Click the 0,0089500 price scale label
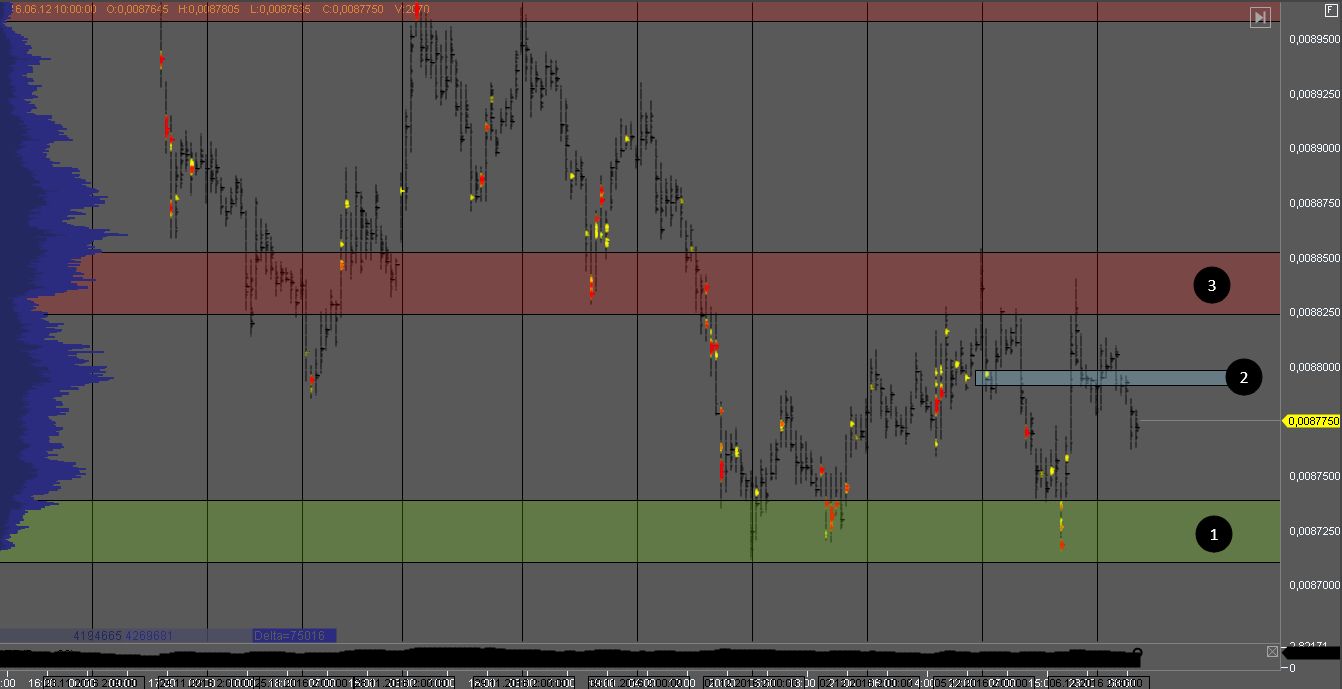 coord(1312,39)
